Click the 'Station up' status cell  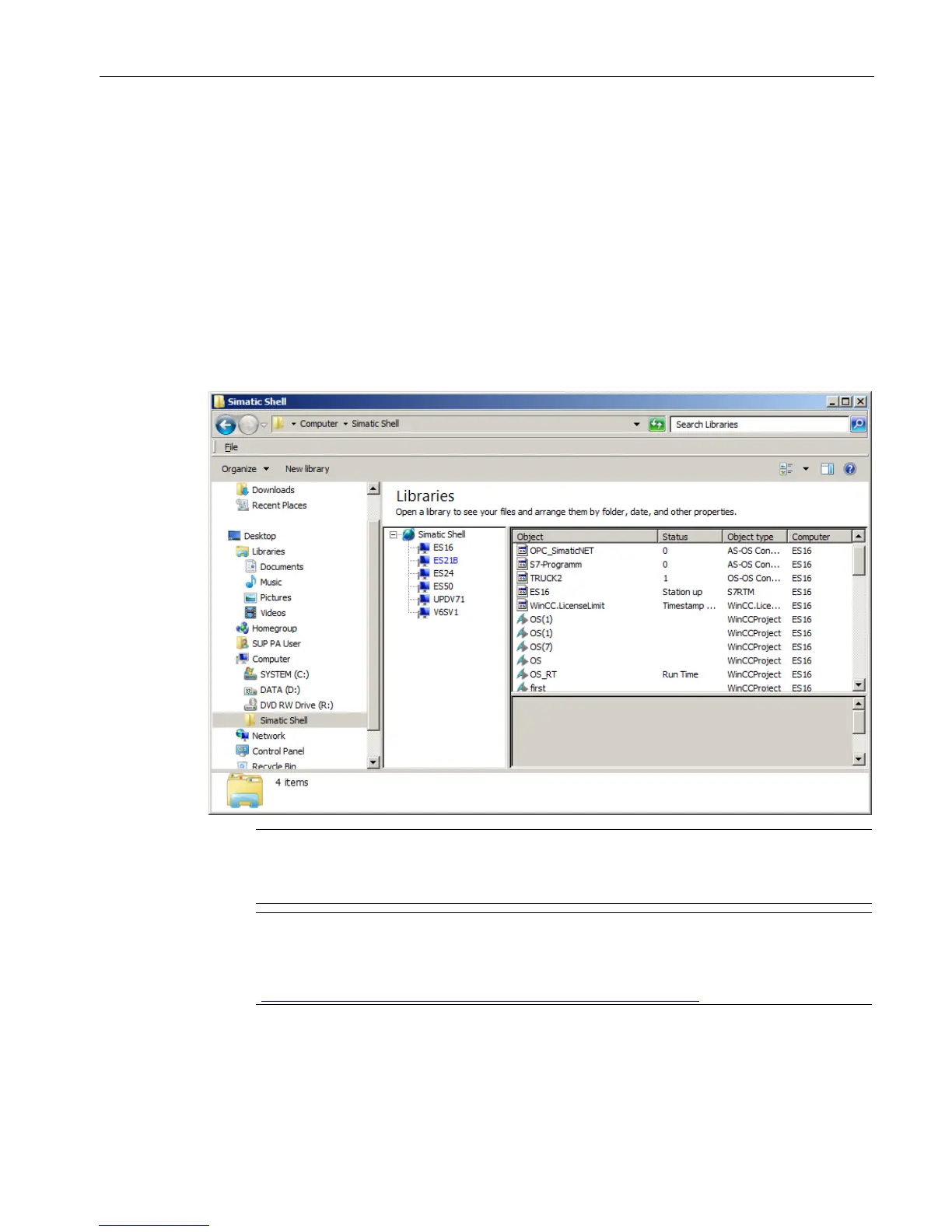point(682,592)
